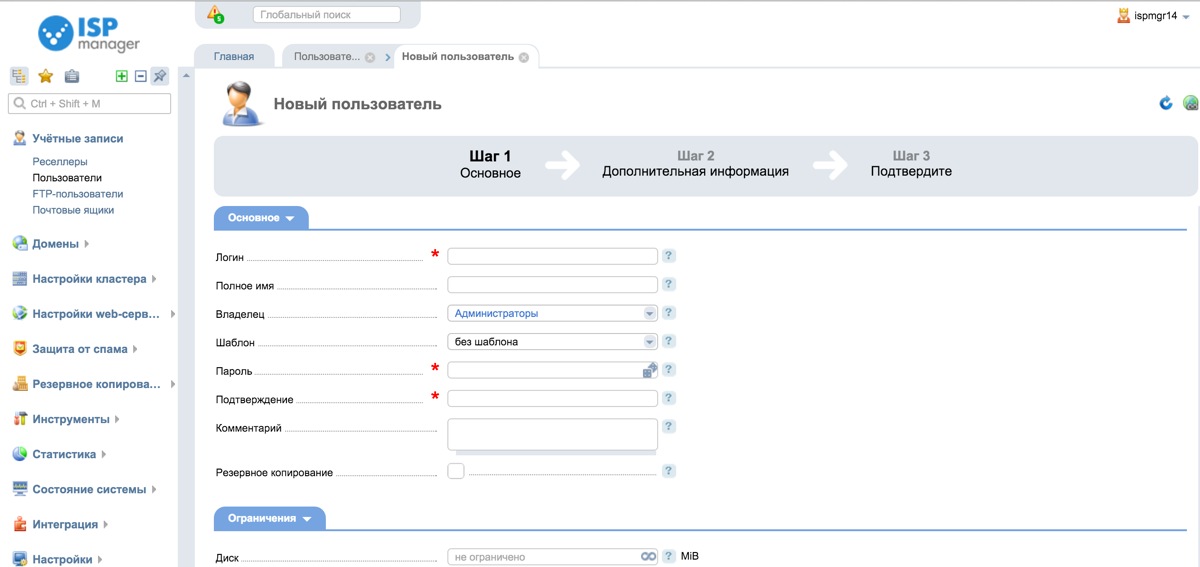Close the Пользовате... tab

[370, 57]
